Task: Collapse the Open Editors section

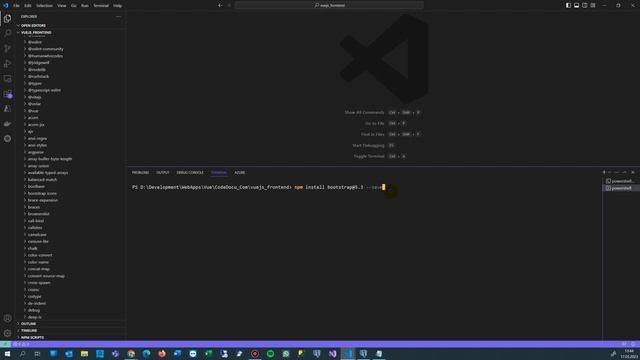Action: tap(33, 25)
